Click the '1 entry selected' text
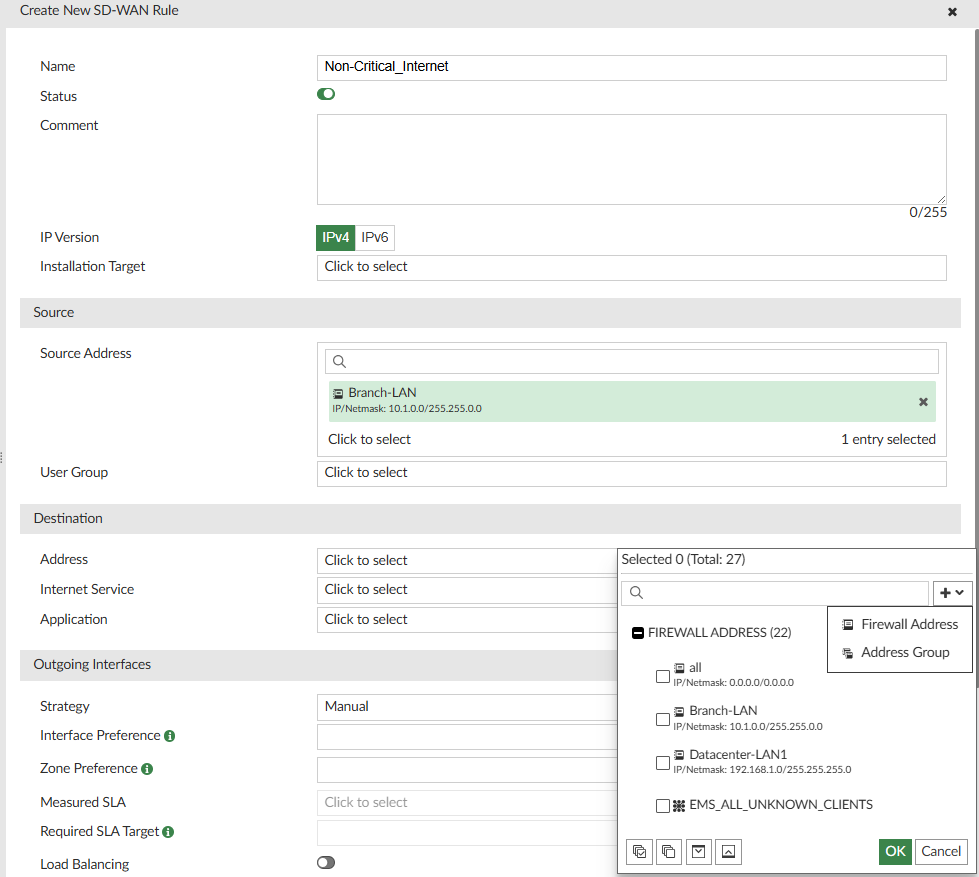This screenshot has height=877, width=979. [888, 439]
